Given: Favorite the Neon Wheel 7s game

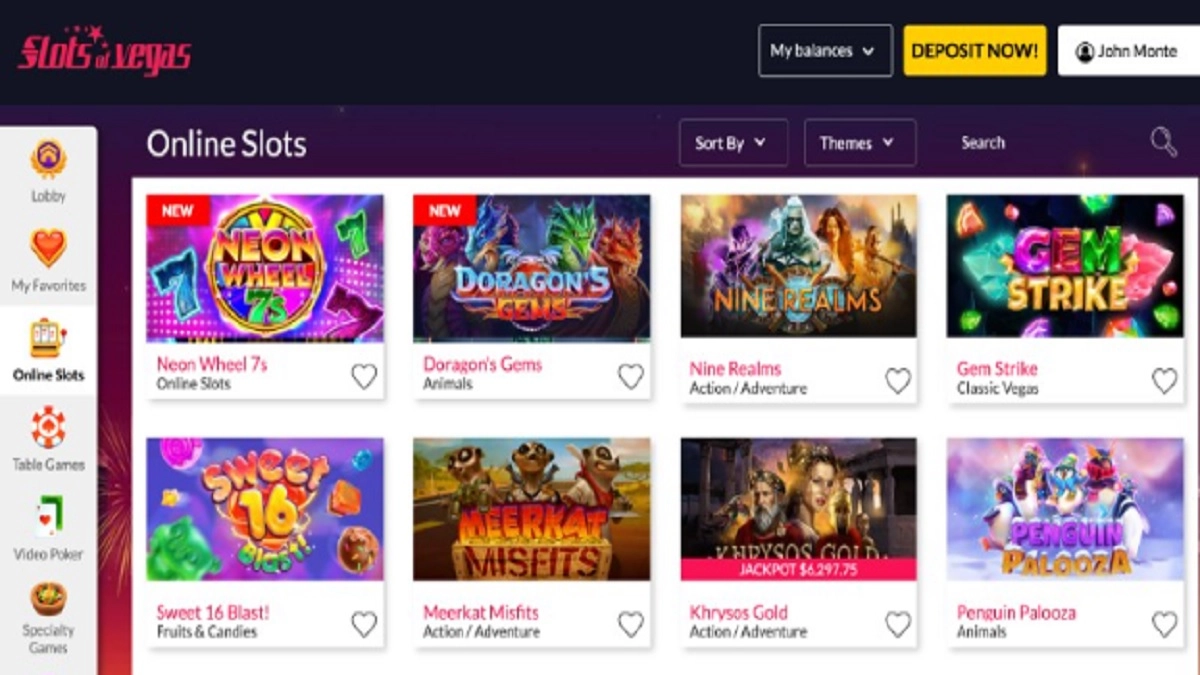Looking at the screenshot, I should point(364,376).
